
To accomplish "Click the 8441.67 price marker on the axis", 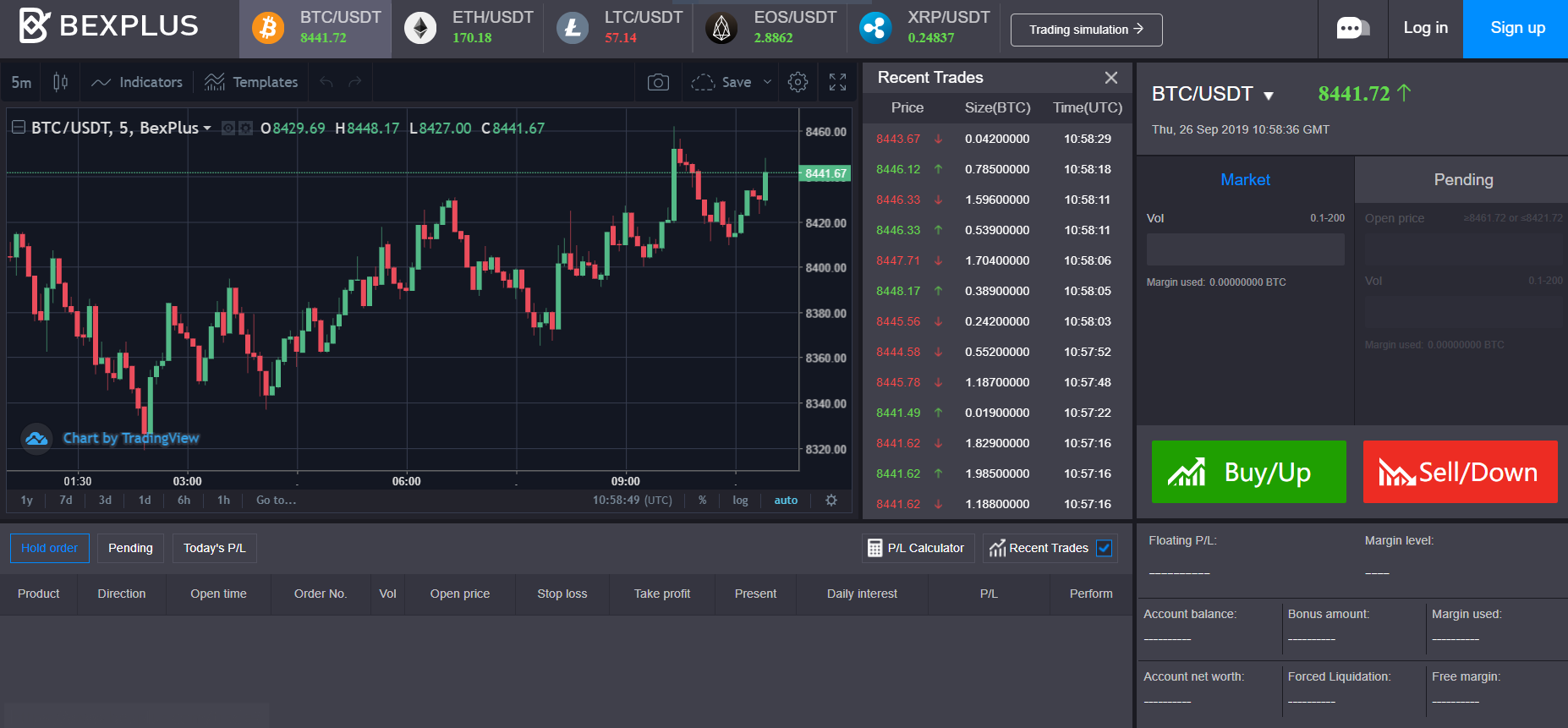I will pyautogui.click(x=825, y=173).
